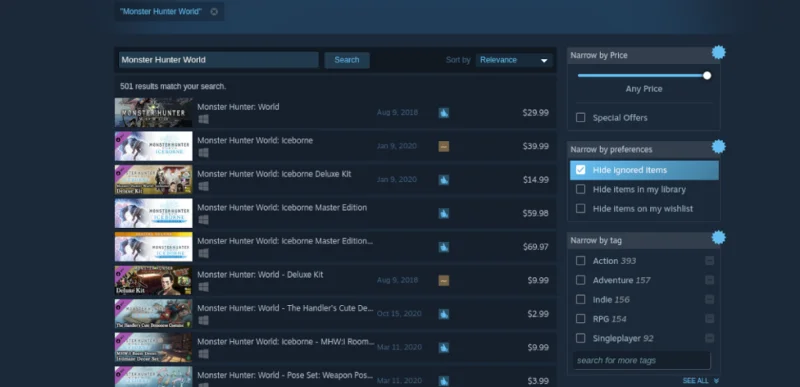Open Iceborne Master Edition priced $59.98
This screenshot has width=800, height=387.
tap(335, 213)
